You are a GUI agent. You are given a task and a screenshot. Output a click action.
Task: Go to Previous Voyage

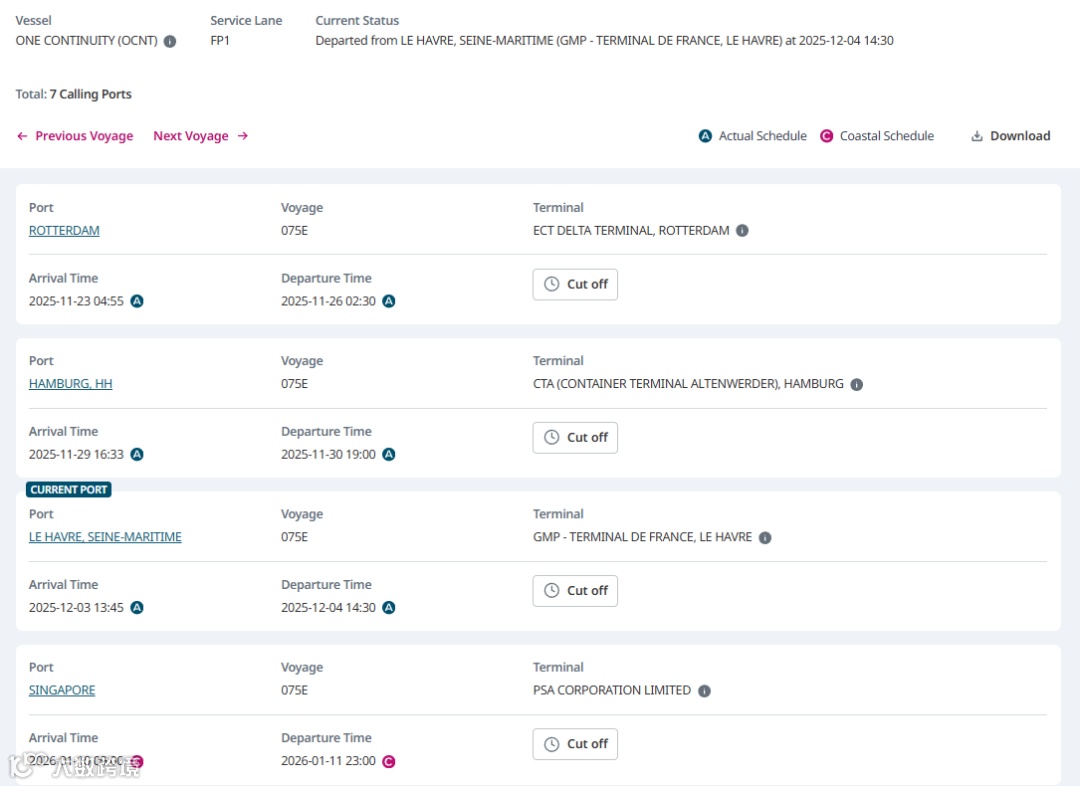[x=75, y=136]
